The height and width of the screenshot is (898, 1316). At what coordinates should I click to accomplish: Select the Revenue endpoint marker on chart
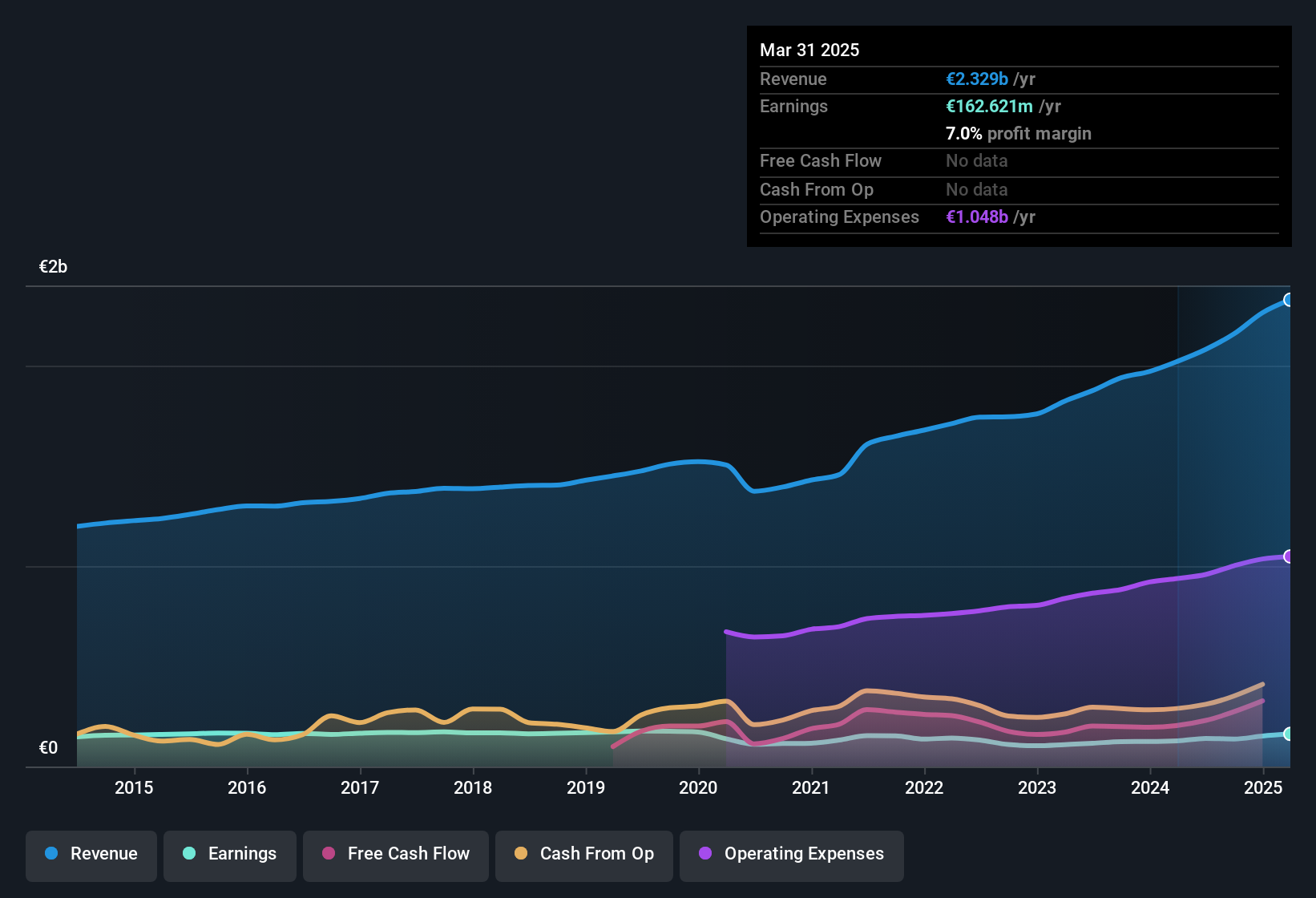coord(1288,300)
